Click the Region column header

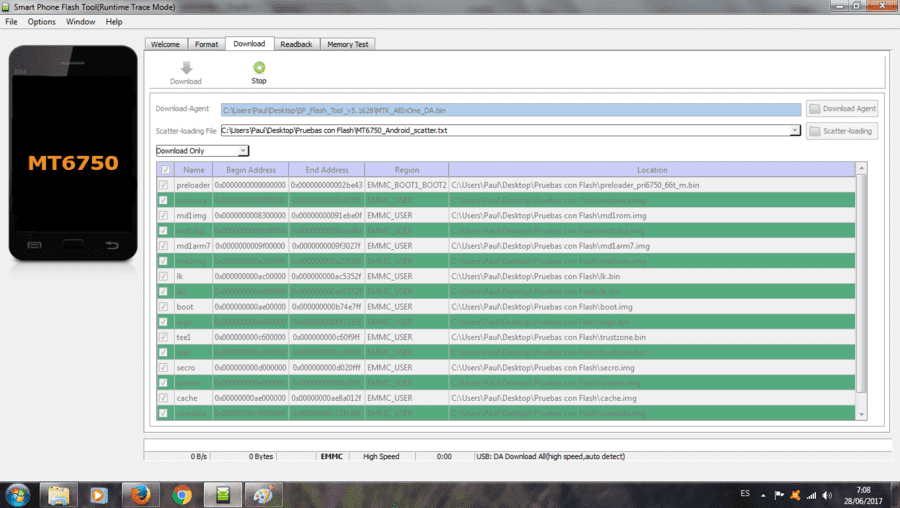point(407,170)
